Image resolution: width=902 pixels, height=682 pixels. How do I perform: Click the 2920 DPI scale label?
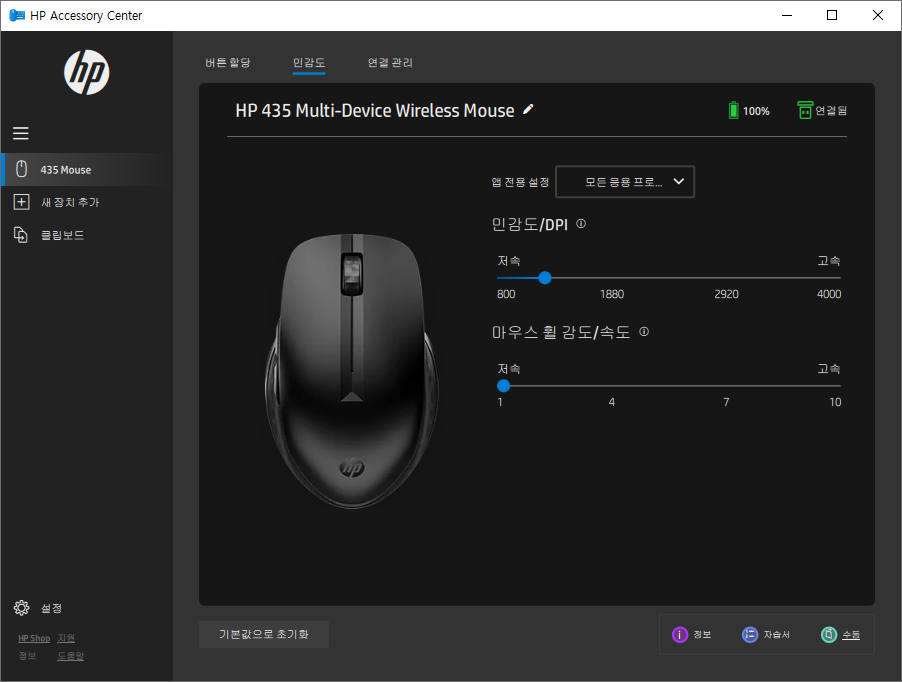coord(726,294)
